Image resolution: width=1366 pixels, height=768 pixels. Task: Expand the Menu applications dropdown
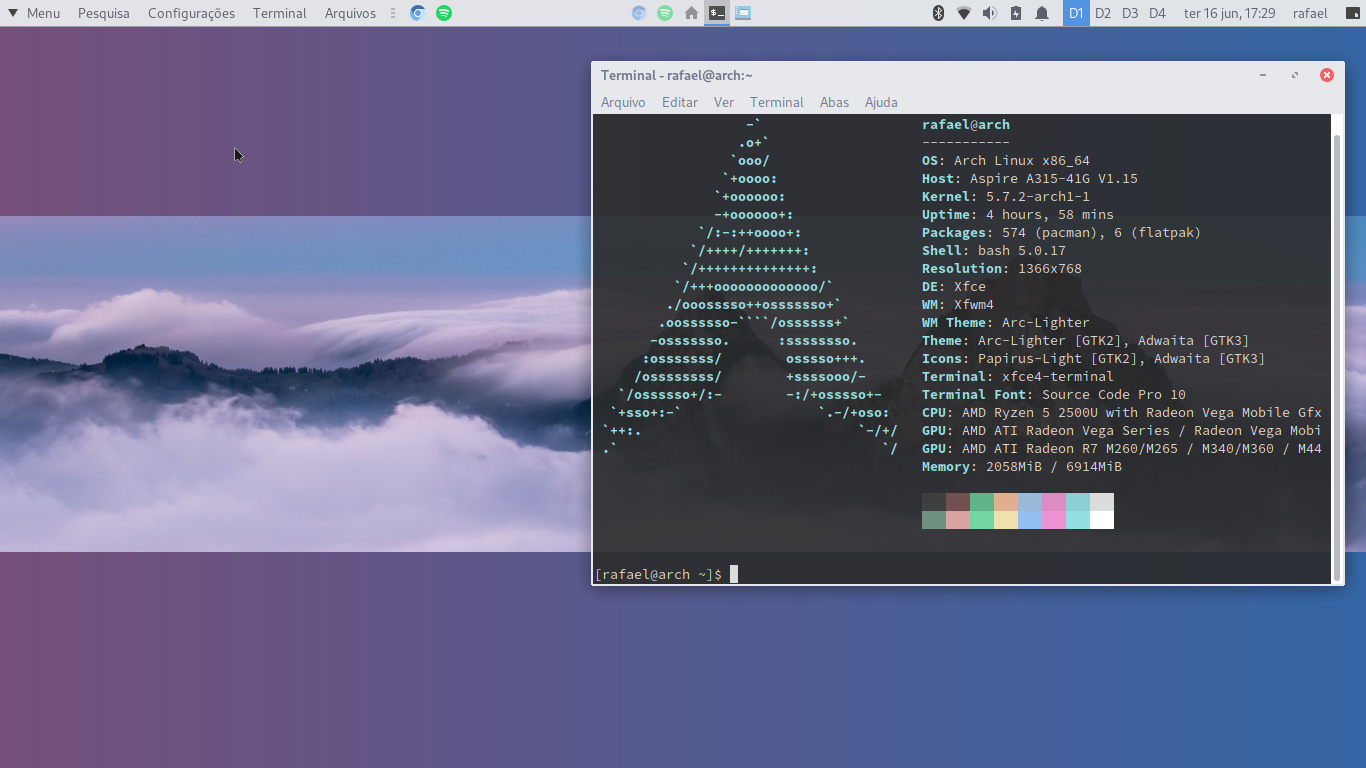pos(34,13)
